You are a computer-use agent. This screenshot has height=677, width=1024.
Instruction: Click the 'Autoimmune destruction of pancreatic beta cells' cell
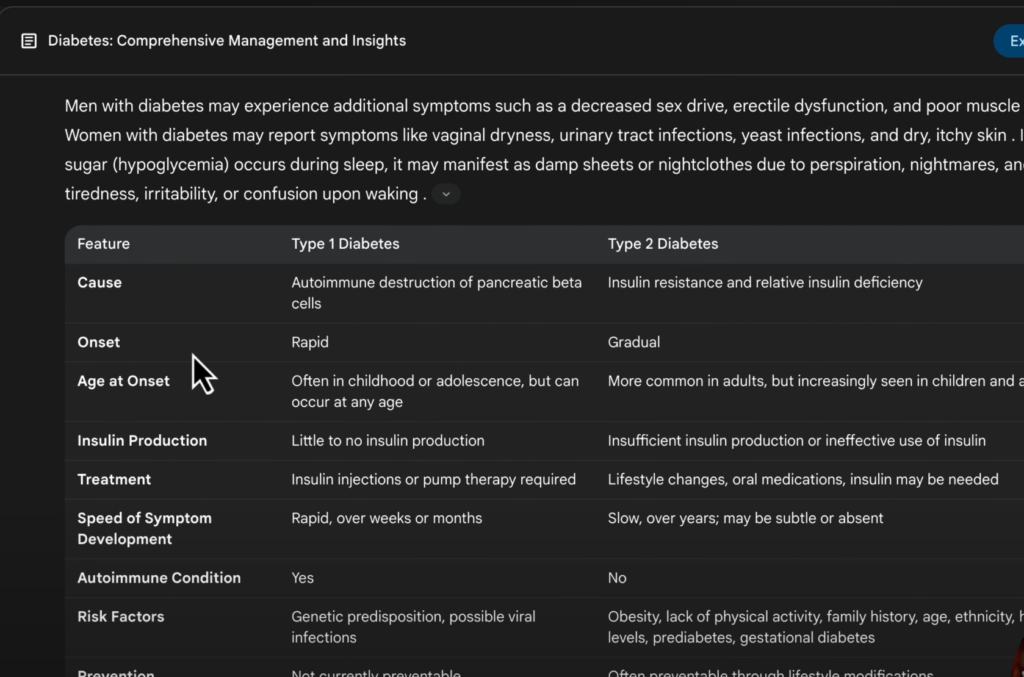[436, 293]
